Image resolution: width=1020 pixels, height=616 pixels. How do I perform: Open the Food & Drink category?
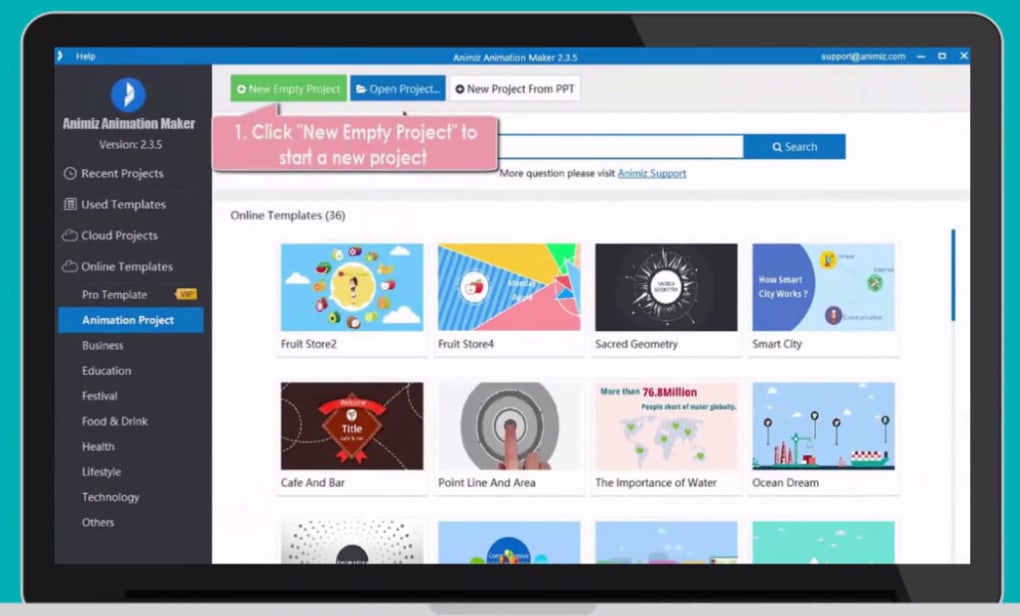tap(115, 422)
